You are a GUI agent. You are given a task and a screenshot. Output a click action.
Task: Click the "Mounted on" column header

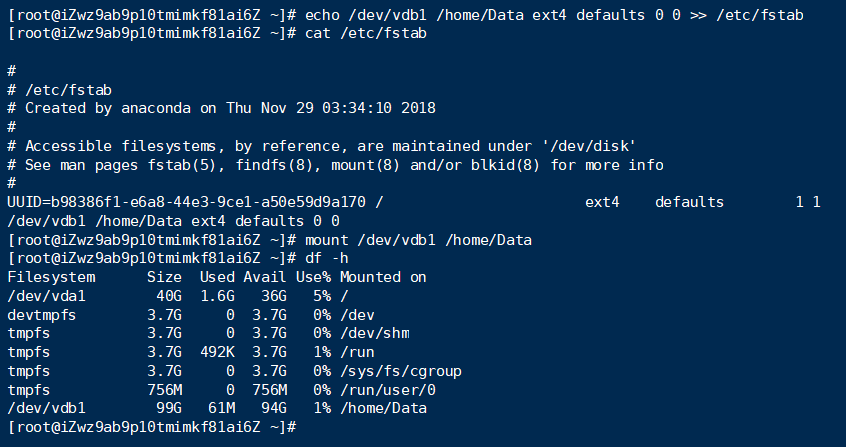point(383,277)
